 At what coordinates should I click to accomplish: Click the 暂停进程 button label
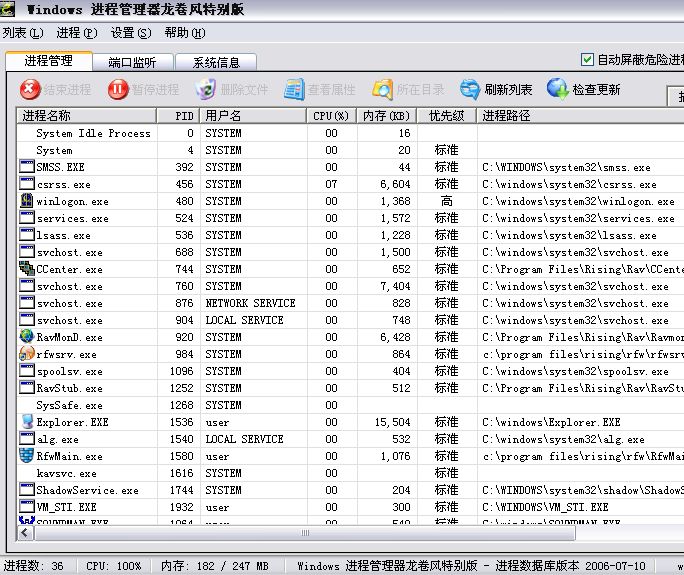pyautogui.click(x=156, y=89)
